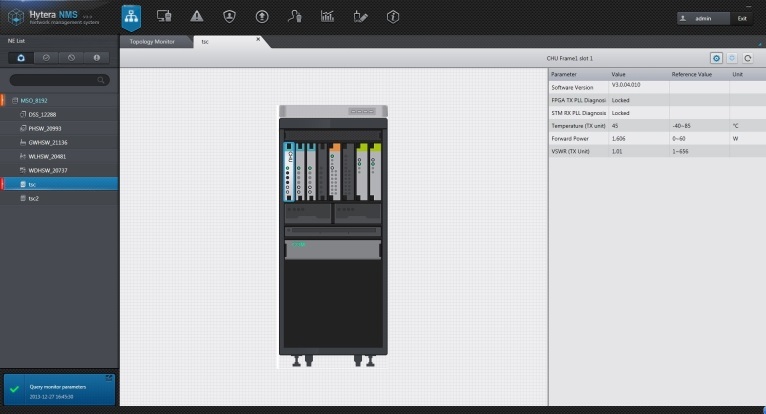Select the Temperature (TX unit) row
Screen dimensions: 766x414
coord(657,126)
